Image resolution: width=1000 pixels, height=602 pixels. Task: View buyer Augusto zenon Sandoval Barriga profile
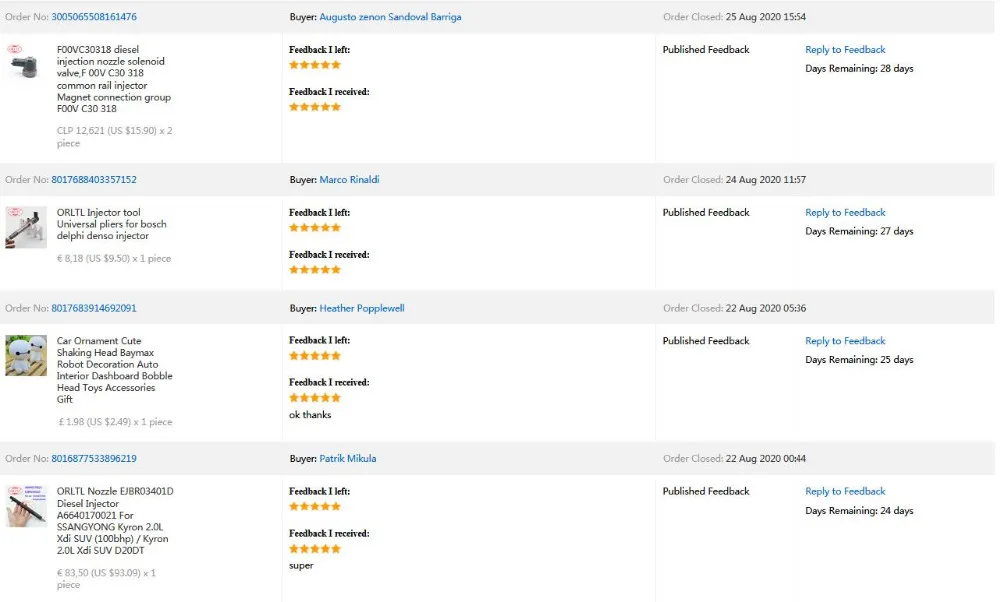390,17
